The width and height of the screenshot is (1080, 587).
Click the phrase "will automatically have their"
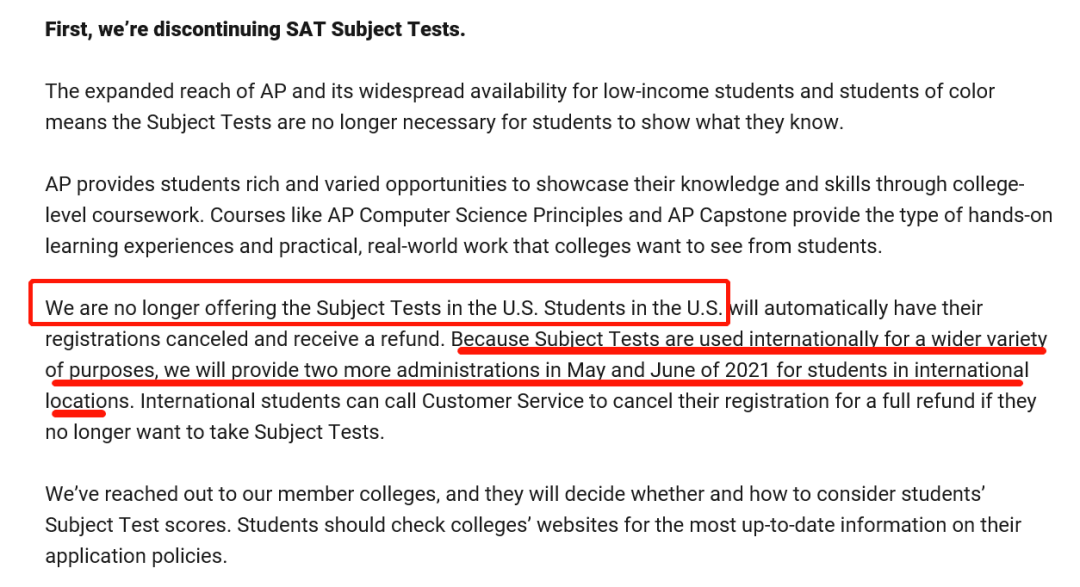pos(856,308)
